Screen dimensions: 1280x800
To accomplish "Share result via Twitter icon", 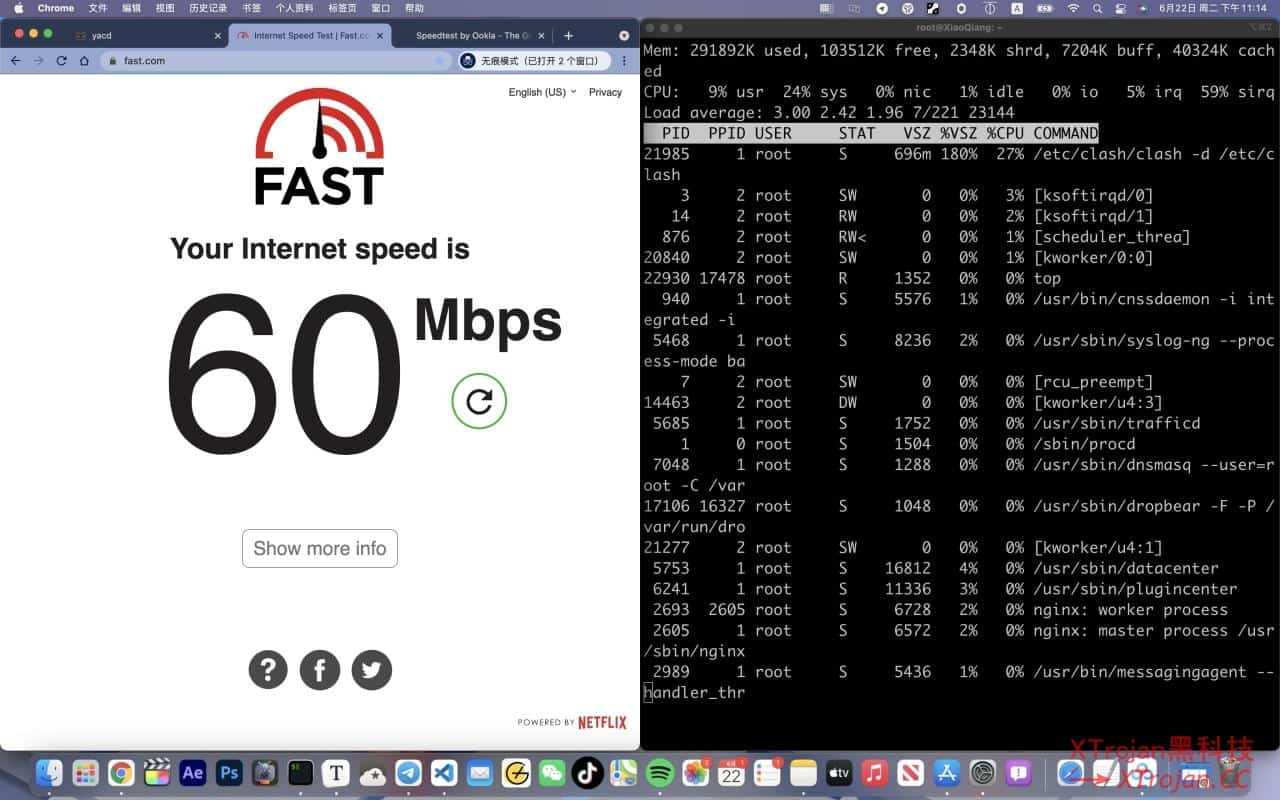I will tap(372, 670).
